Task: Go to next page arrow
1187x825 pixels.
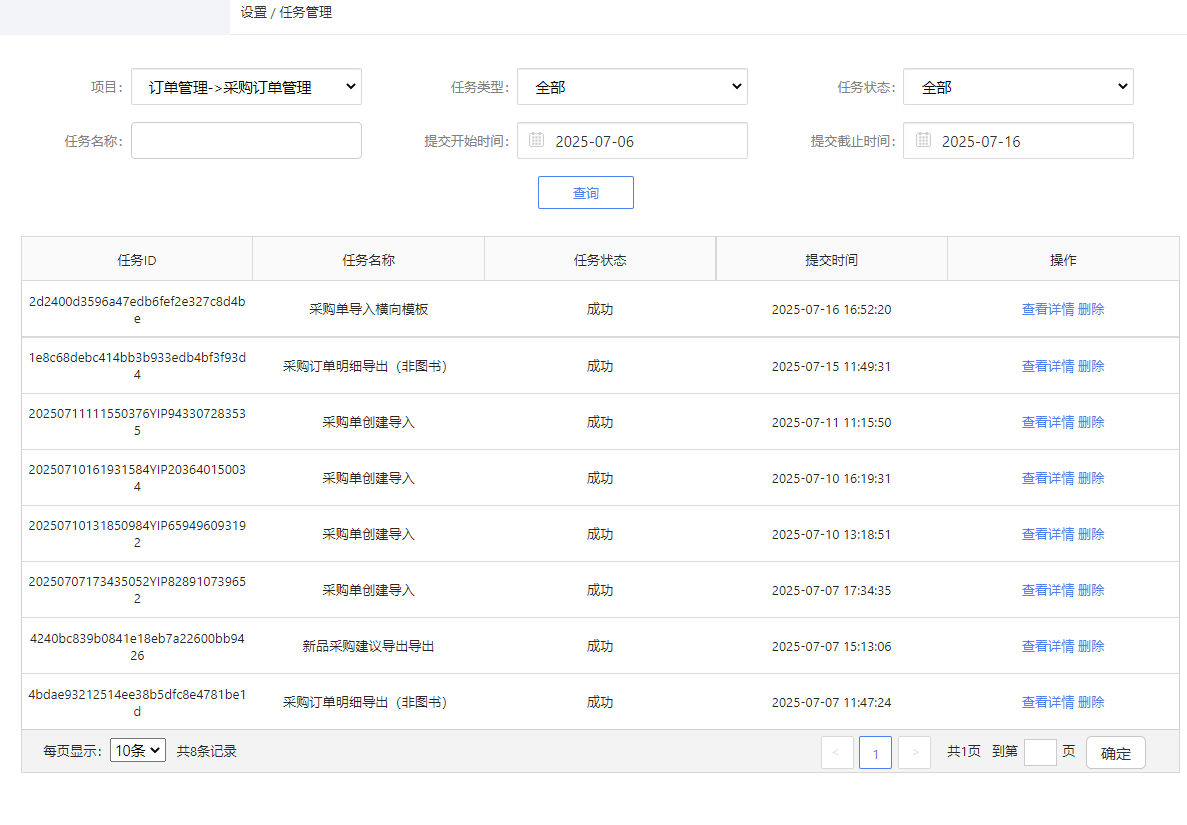Action: tap(914, 753)
